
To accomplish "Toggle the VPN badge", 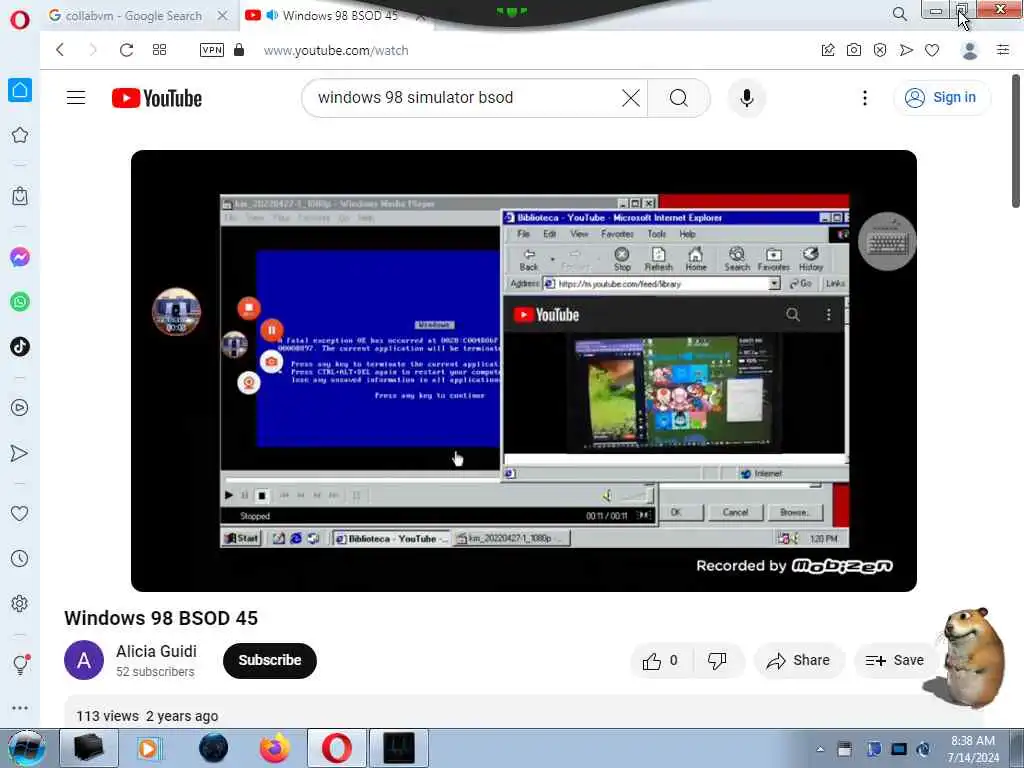I will click(x=212, y=50).
